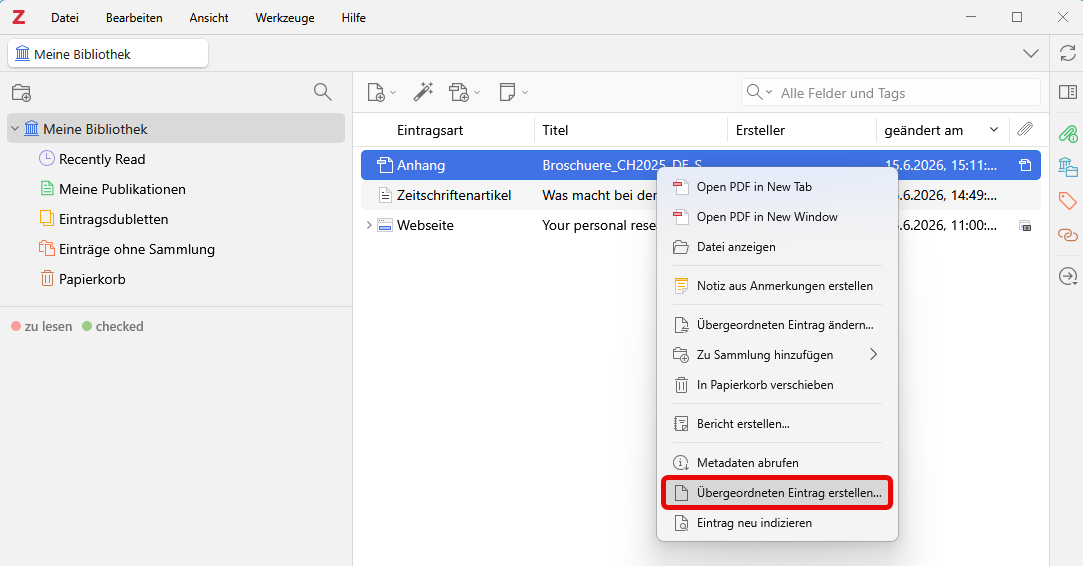Filter by the checked tag

click(x=113, y=326)
